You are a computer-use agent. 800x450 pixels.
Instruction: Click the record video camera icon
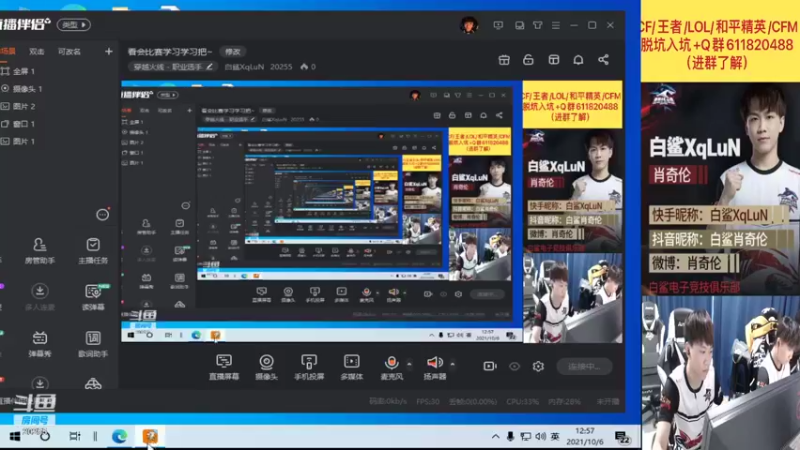pyautogui.click(x=490, y=366)
